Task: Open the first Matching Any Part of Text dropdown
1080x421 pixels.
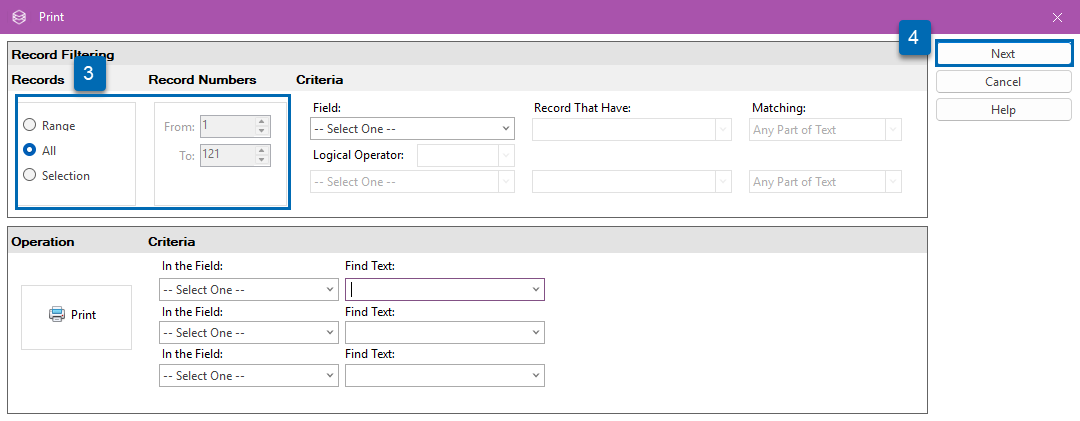Action: pyautogui.click(x=825, y=129)
